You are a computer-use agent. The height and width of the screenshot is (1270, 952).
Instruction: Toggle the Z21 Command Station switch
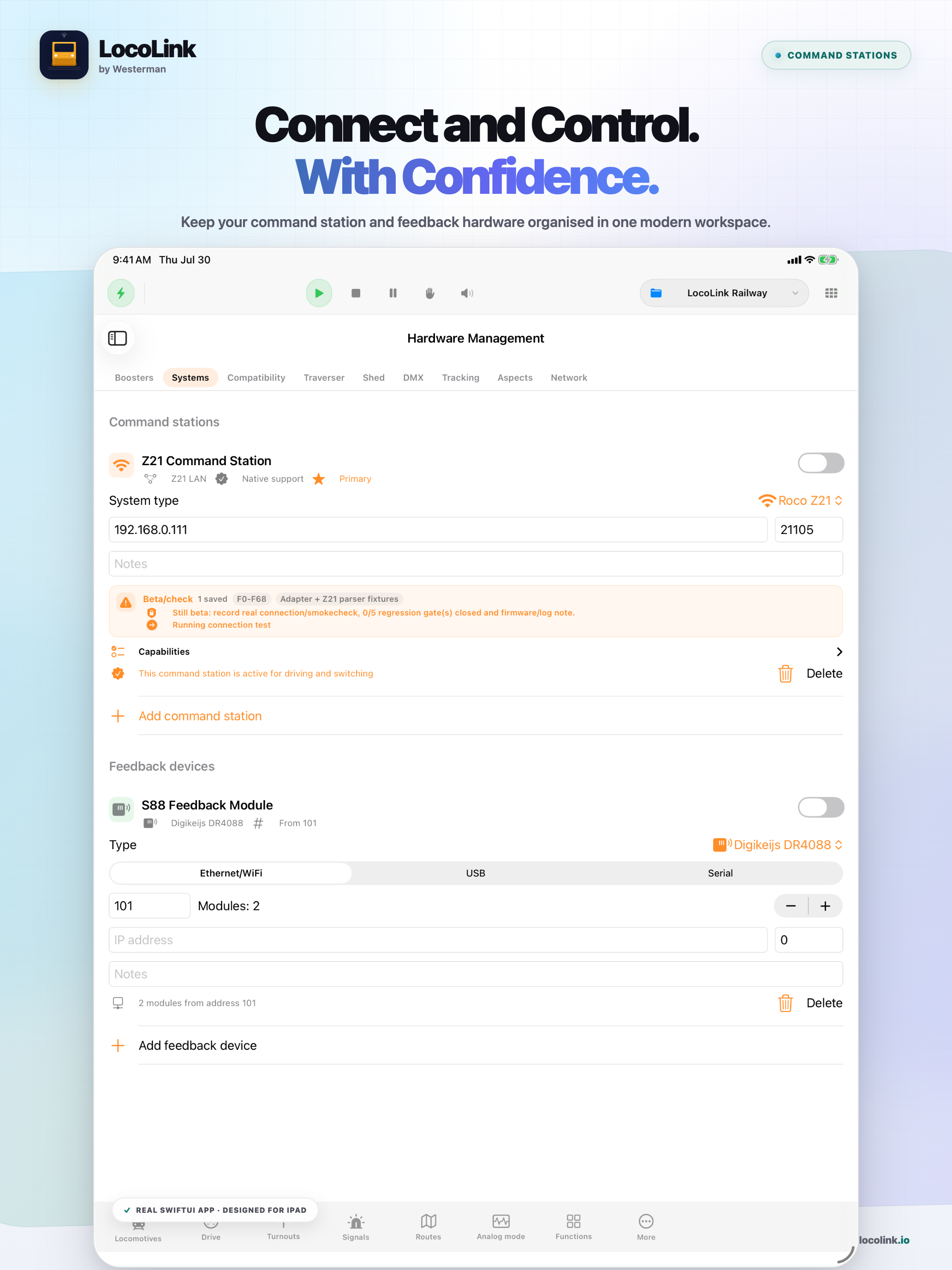click(821, 463)
